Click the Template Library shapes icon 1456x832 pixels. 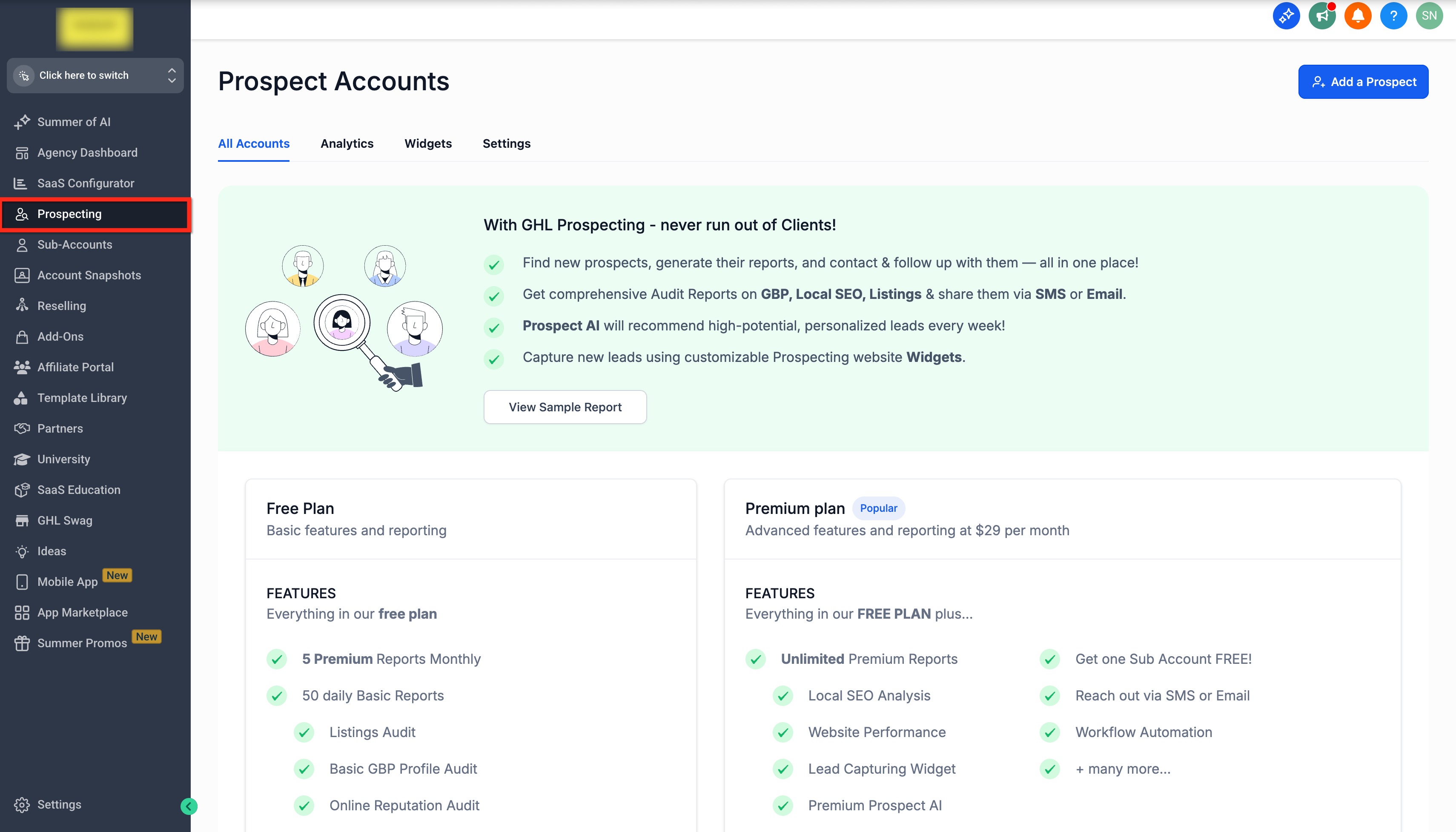pyautogui.click(x=20, y=398)
